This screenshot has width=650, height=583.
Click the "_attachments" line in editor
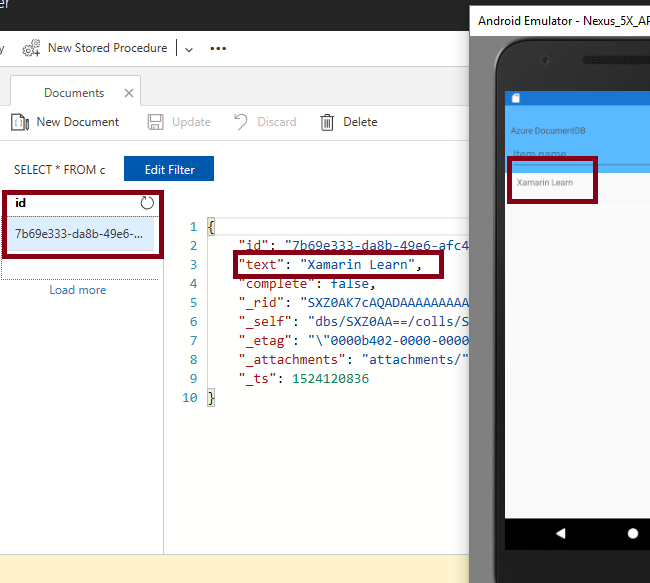354,360
